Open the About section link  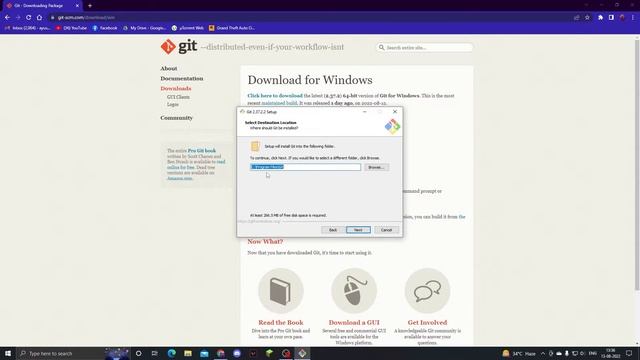tap(169, 69)
